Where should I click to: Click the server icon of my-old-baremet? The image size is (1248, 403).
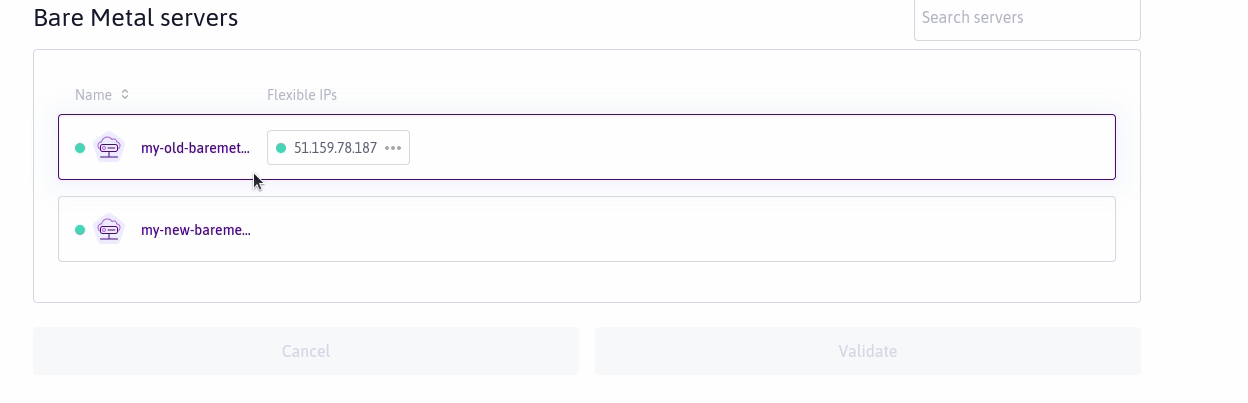(x=108, y=148)
